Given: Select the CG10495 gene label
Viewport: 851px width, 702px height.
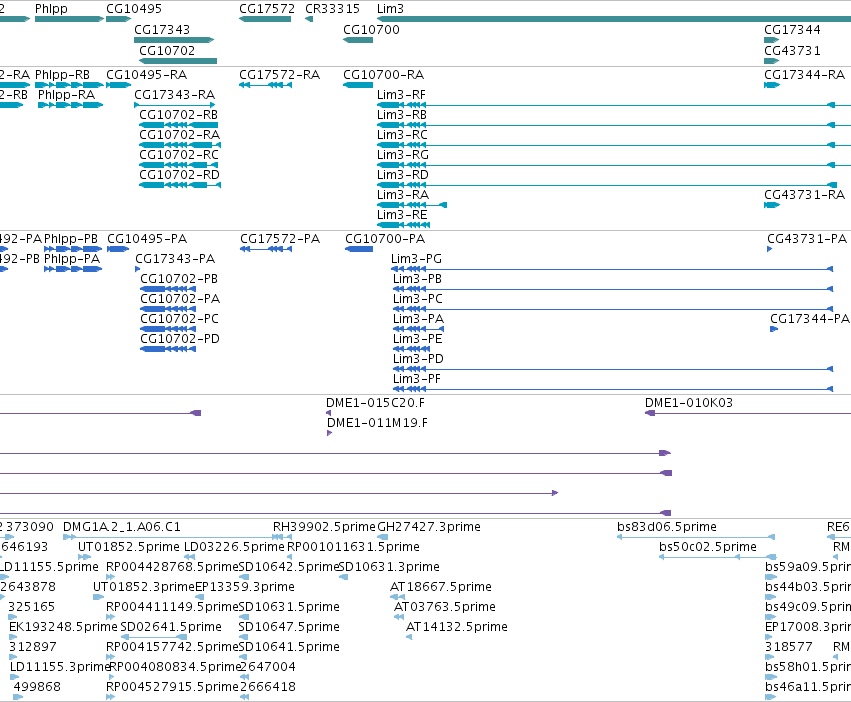Looking at the screenshot, I should click(x=134, y=9).
